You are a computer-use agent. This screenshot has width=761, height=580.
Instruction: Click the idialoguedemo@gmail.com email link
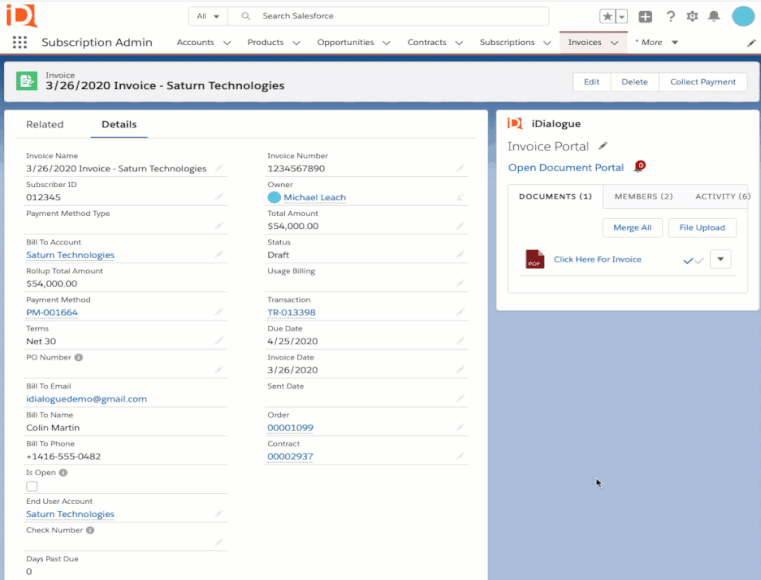pos(86,398)
